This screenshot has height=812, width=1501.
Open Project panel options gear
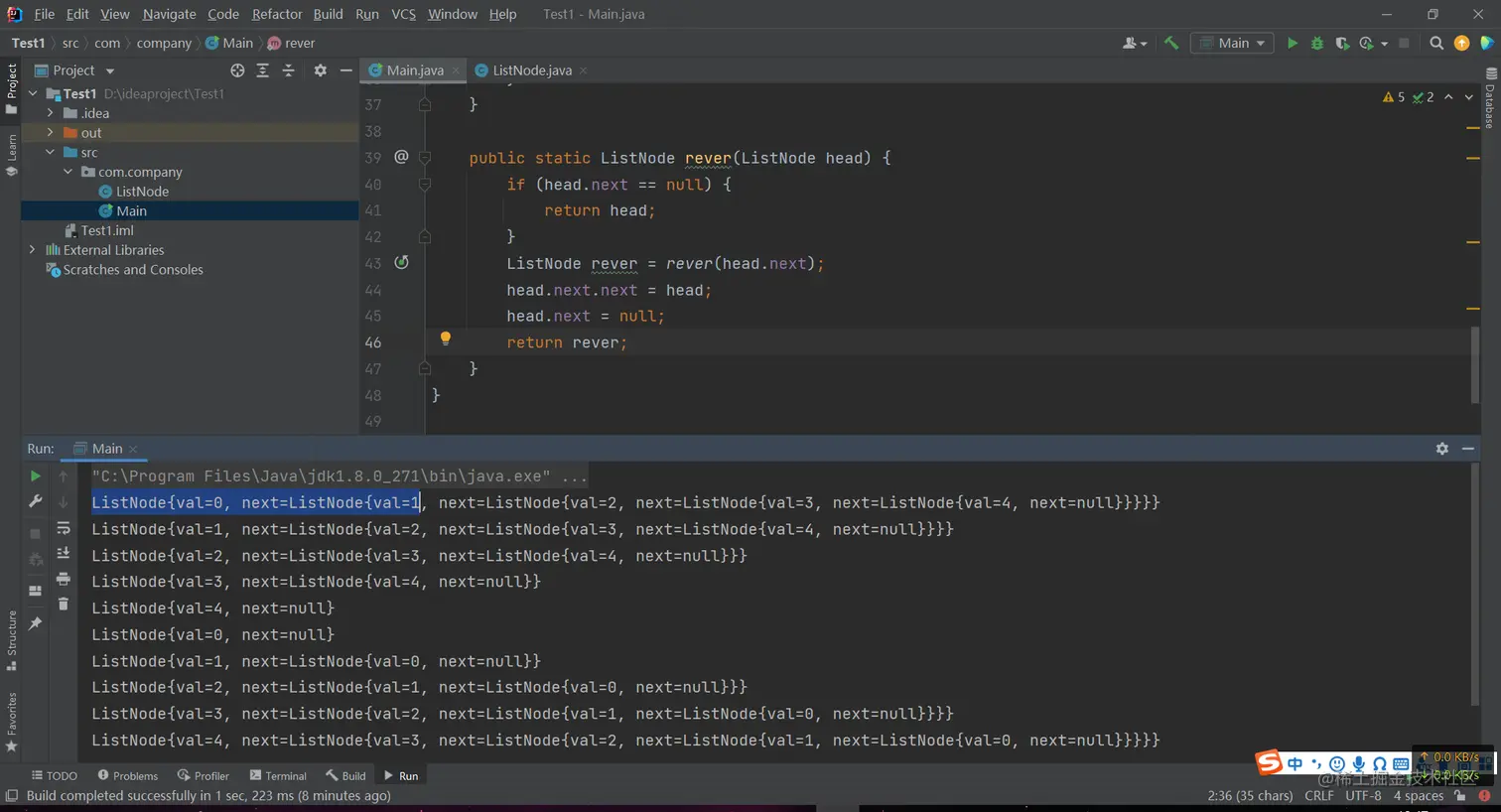pyautogui.click(x=320, y=70)
